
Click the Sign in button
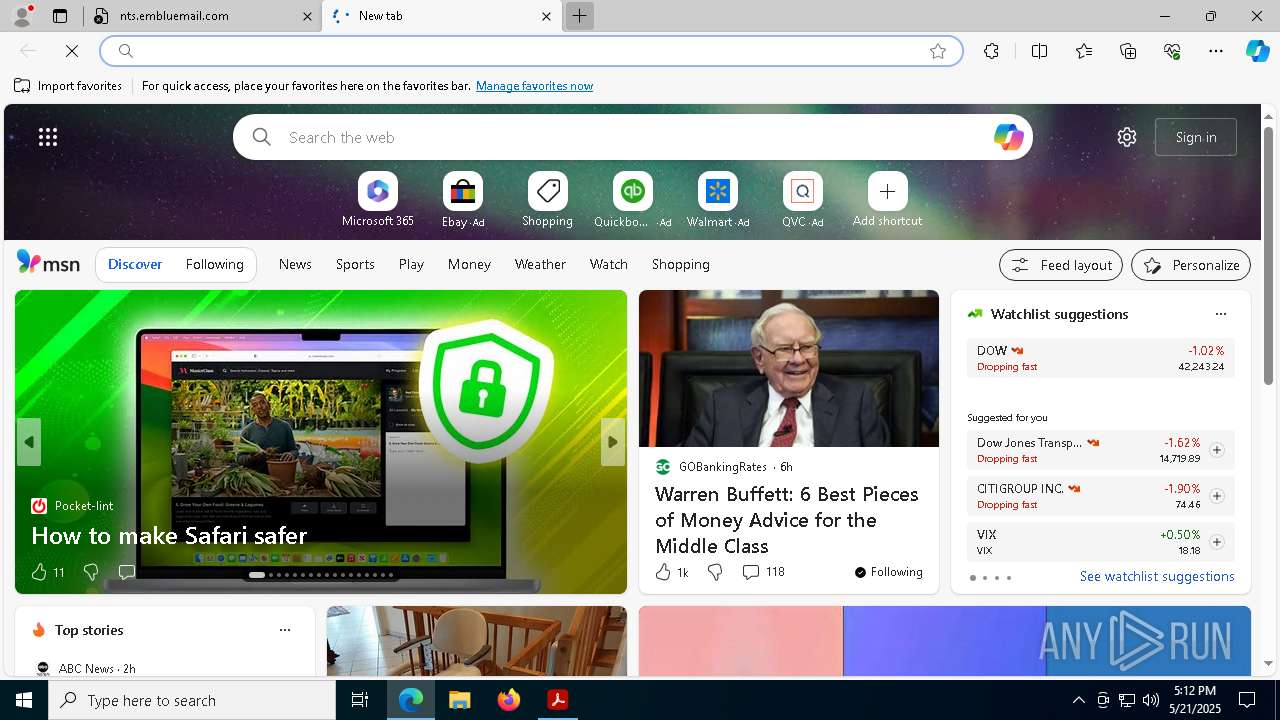[1196, 137]
